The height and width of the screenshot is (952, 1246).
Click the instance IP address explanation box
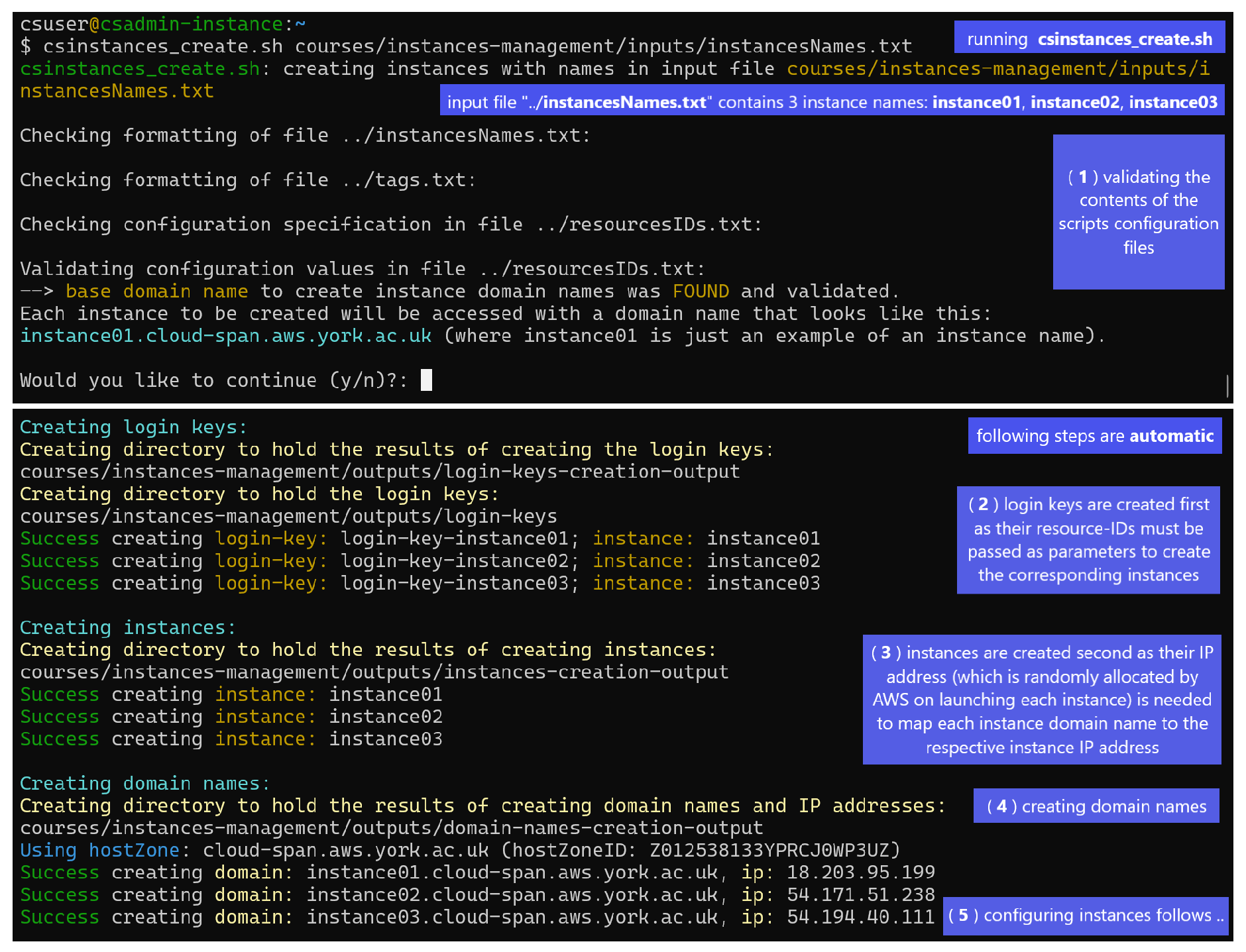pos(1041,700)
